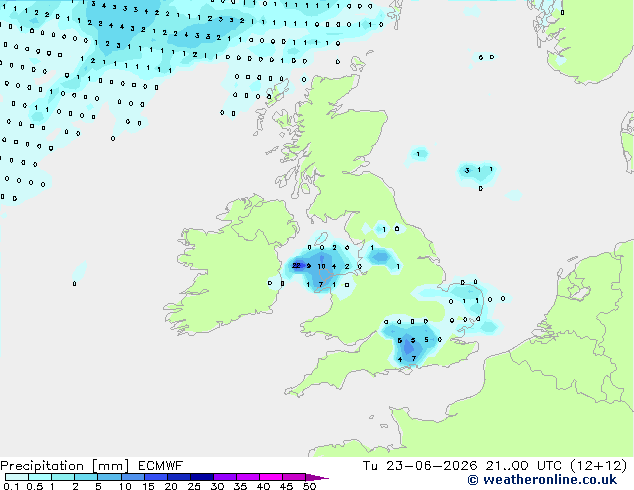Click the '0.5' legend scale label
634x490 pixels.
(35, 486)
